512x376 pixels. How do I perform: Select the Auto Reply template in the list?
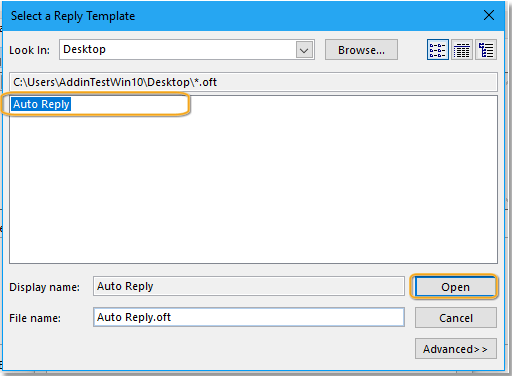click(x=41, y=104)
